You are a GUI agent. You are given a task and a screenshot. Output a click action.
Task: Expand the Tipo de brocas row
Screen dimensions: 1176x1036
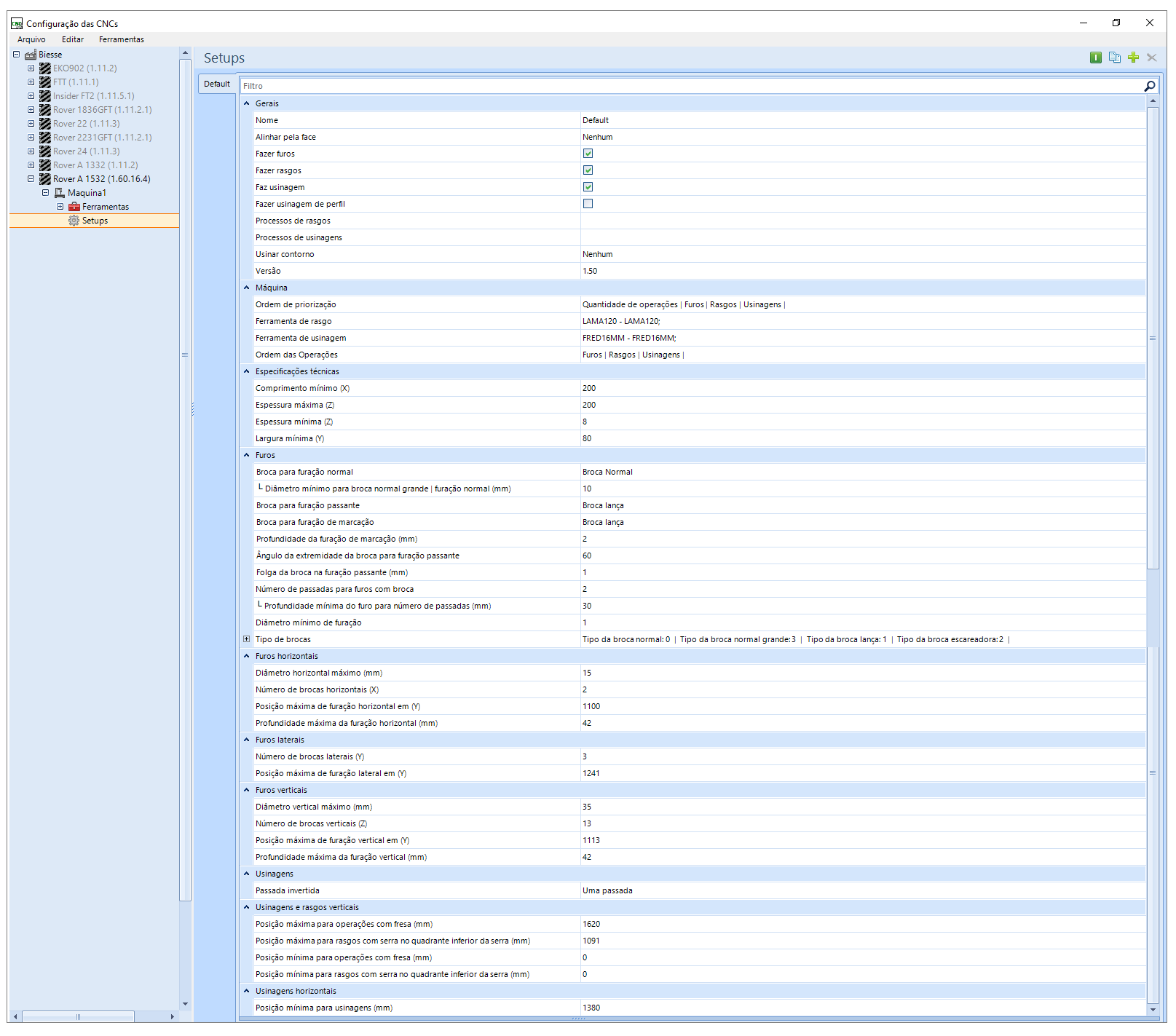(246, 639)
